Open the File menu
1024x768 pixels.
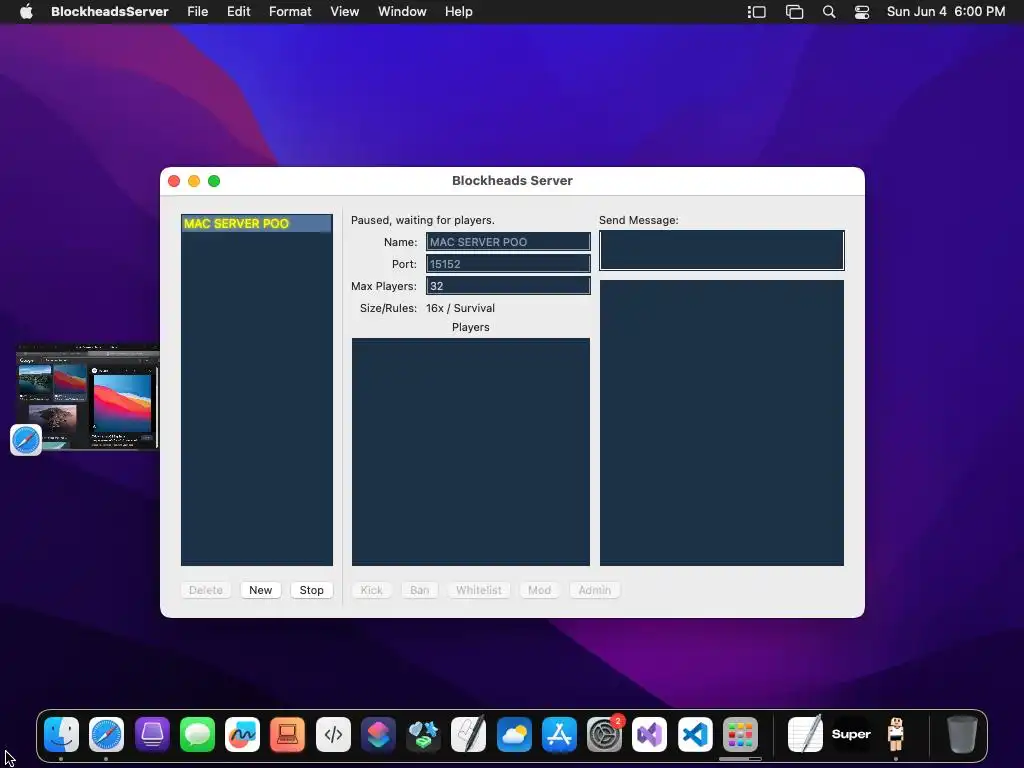tap(197, 11)
